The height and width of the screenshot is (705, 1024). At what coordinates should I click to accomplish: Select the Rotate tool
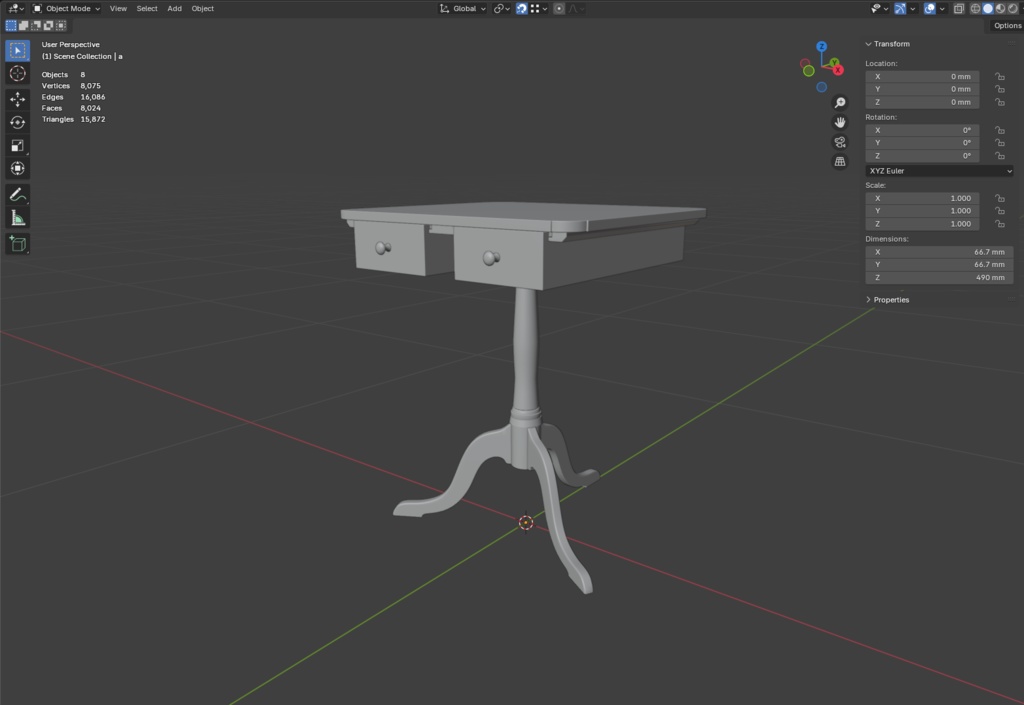[18, 122]
